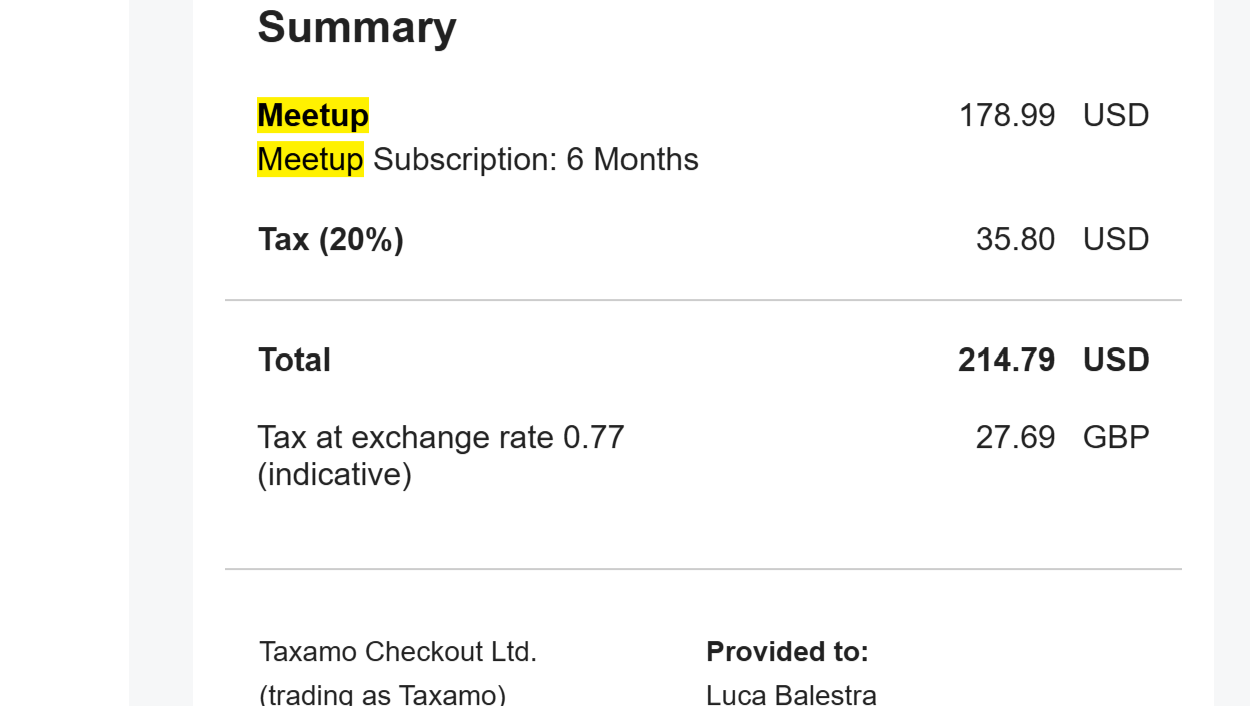This screenshot has width=1250, height=706.
Task: Click the Tax (20%) label
Action: 330,240
